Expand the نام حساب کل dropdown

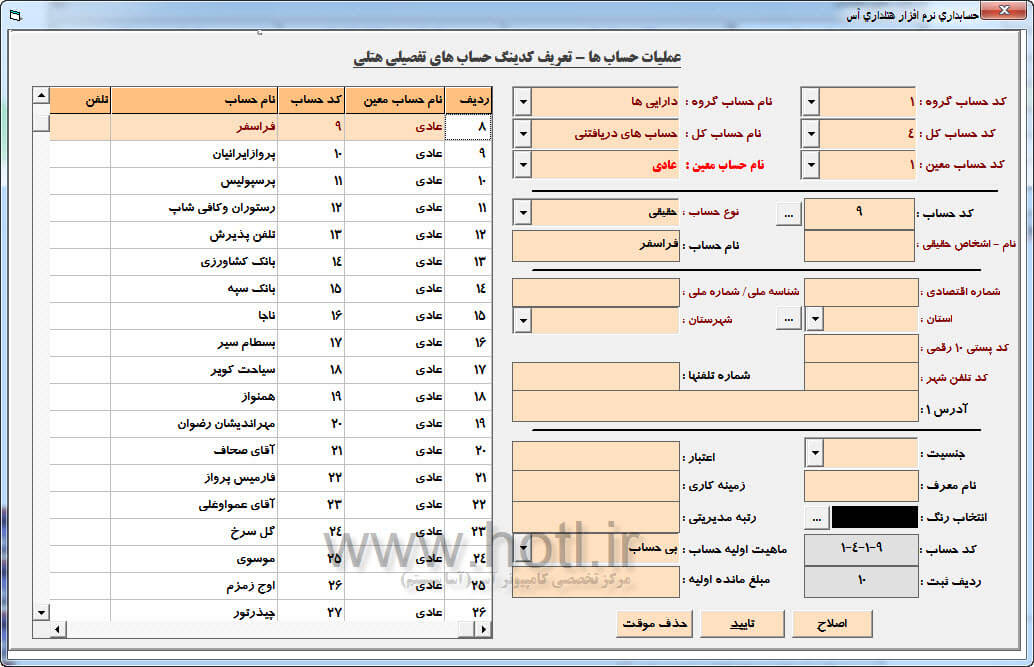pyautogui.click(x=522, y=134)
